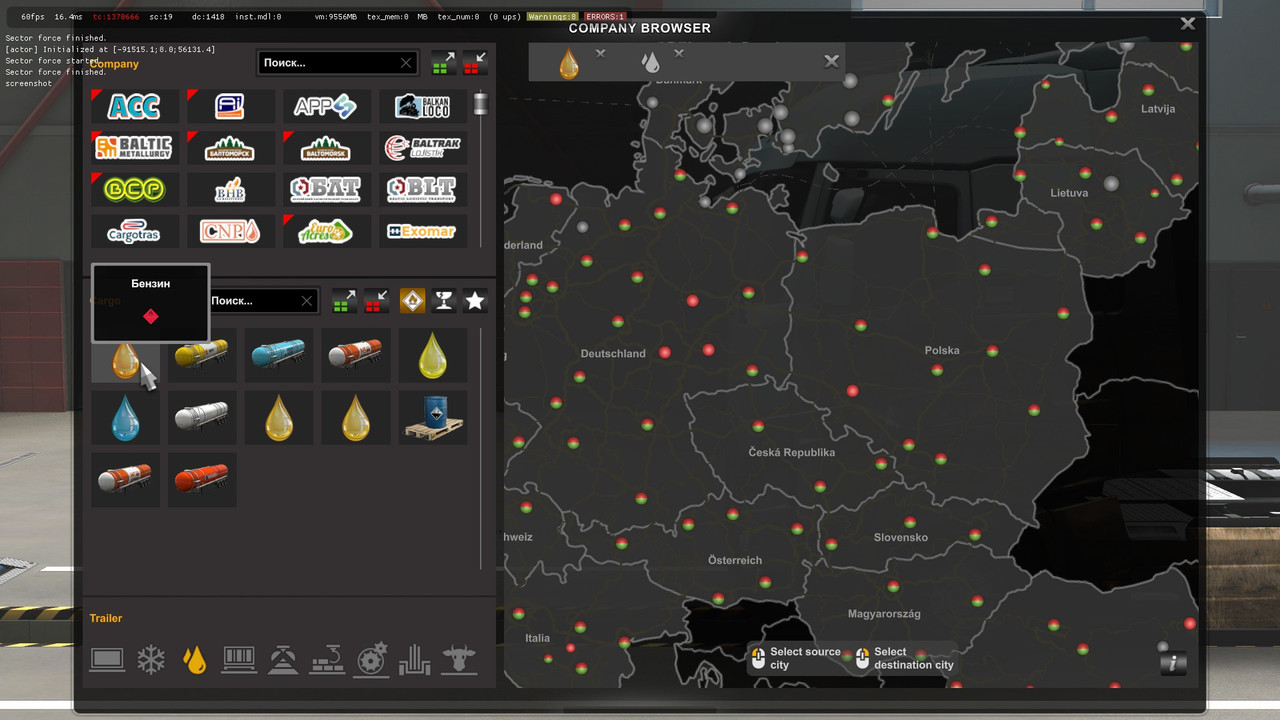Image resolution: width=1280 pixels, height=720 pixels.
Task: Choose the Cyrillic БЛТ company logo
Action: (x=327, y=189)
